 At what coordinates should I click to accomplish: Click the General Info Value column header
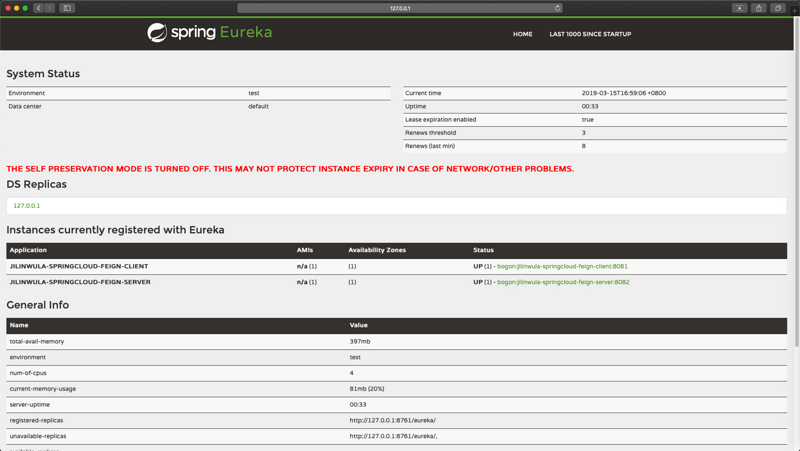pos(359,325)
